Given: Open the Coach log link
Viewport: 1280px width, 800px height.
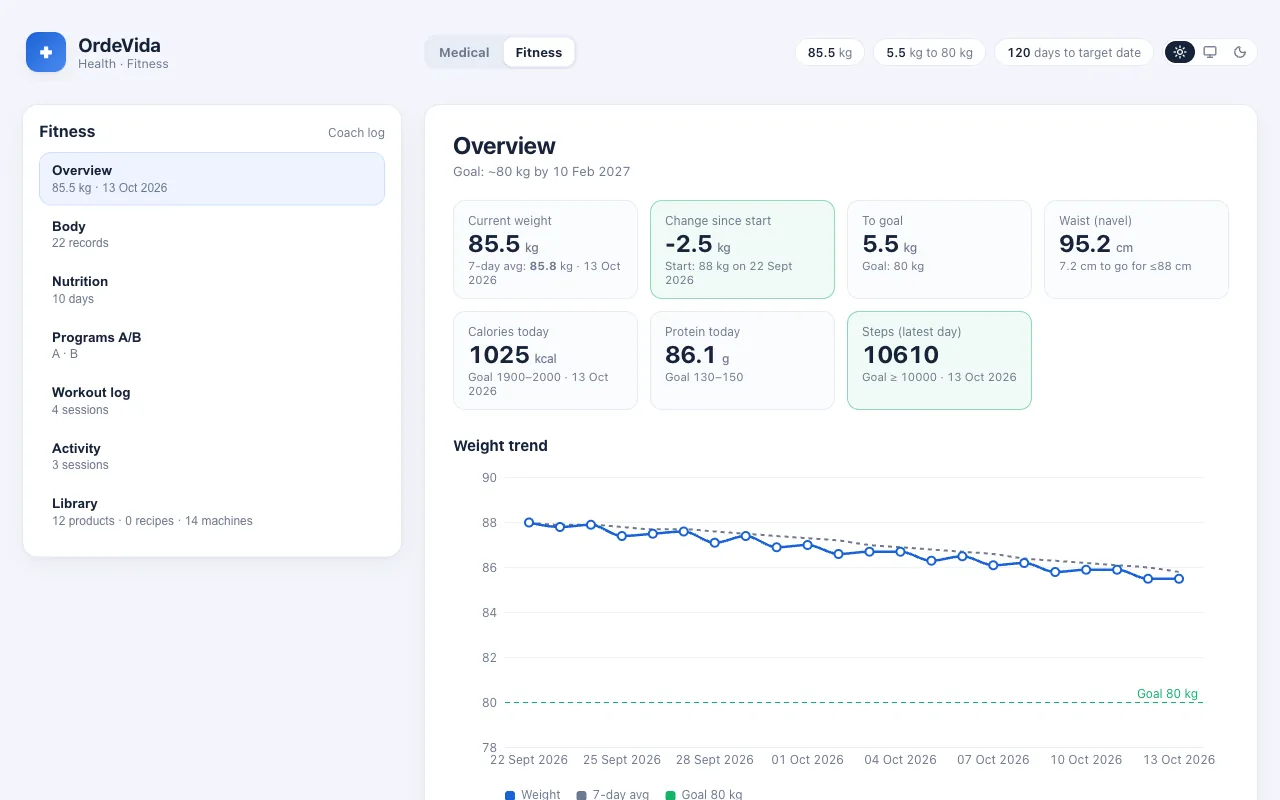Looking at the screenshot, I should pos(356,133).
